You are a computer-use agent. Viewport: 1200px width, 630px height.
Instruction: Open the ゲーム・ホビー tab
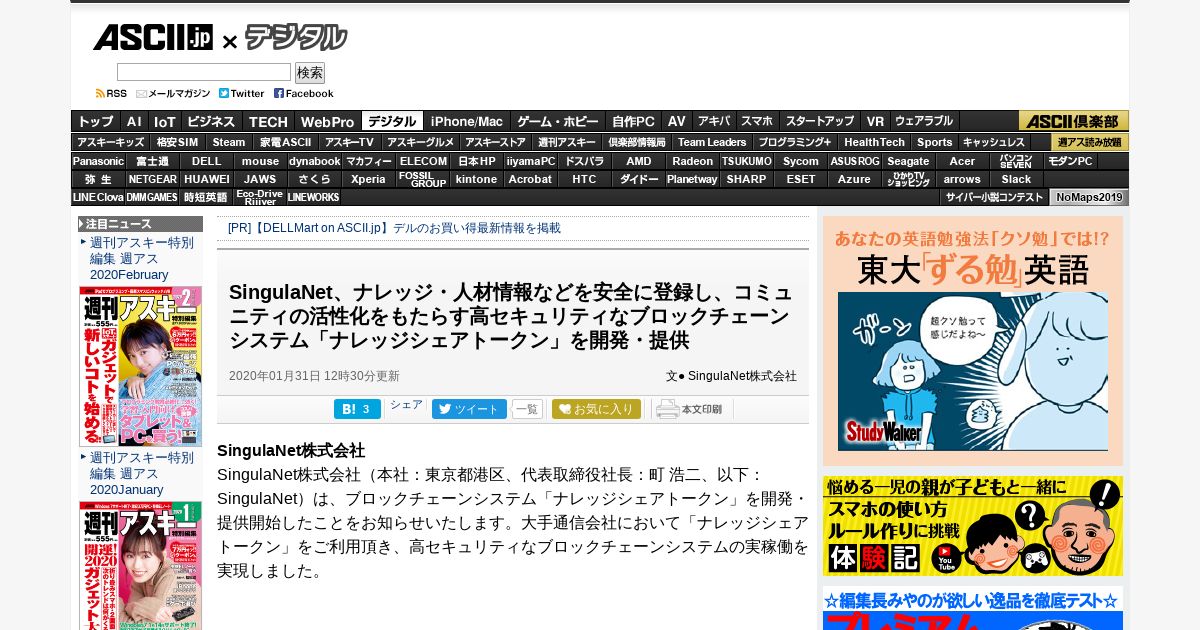[x=558, y=121]
